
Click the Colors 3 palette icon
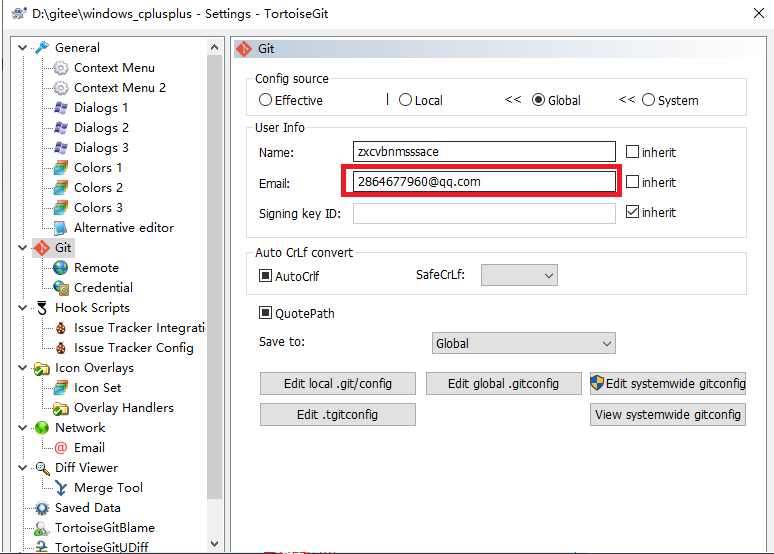pos(61,208)
